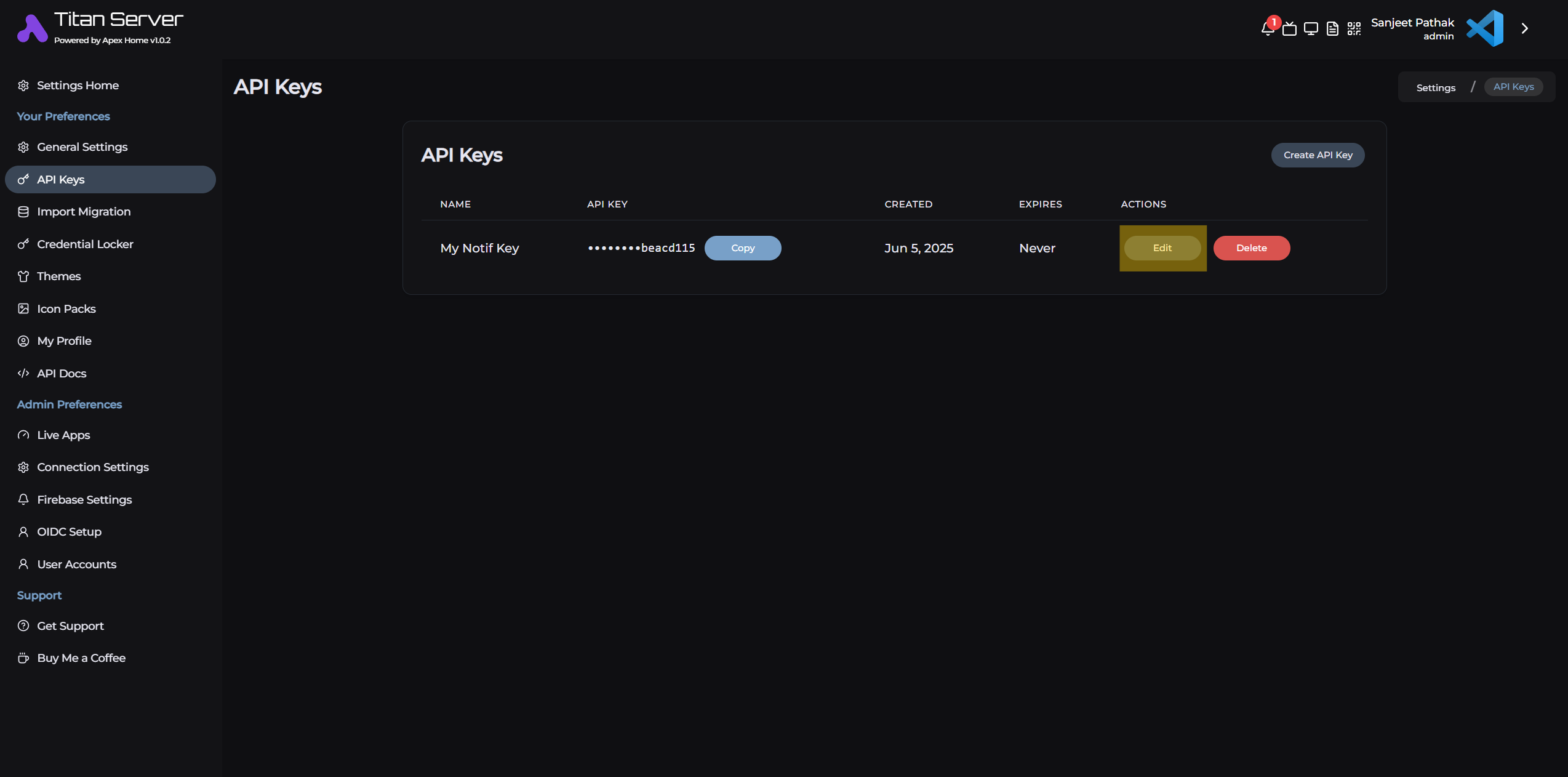Click the QR code icon in the header
The height and width of the screenshot is (777, 1568).
(x=1354, y=28)
